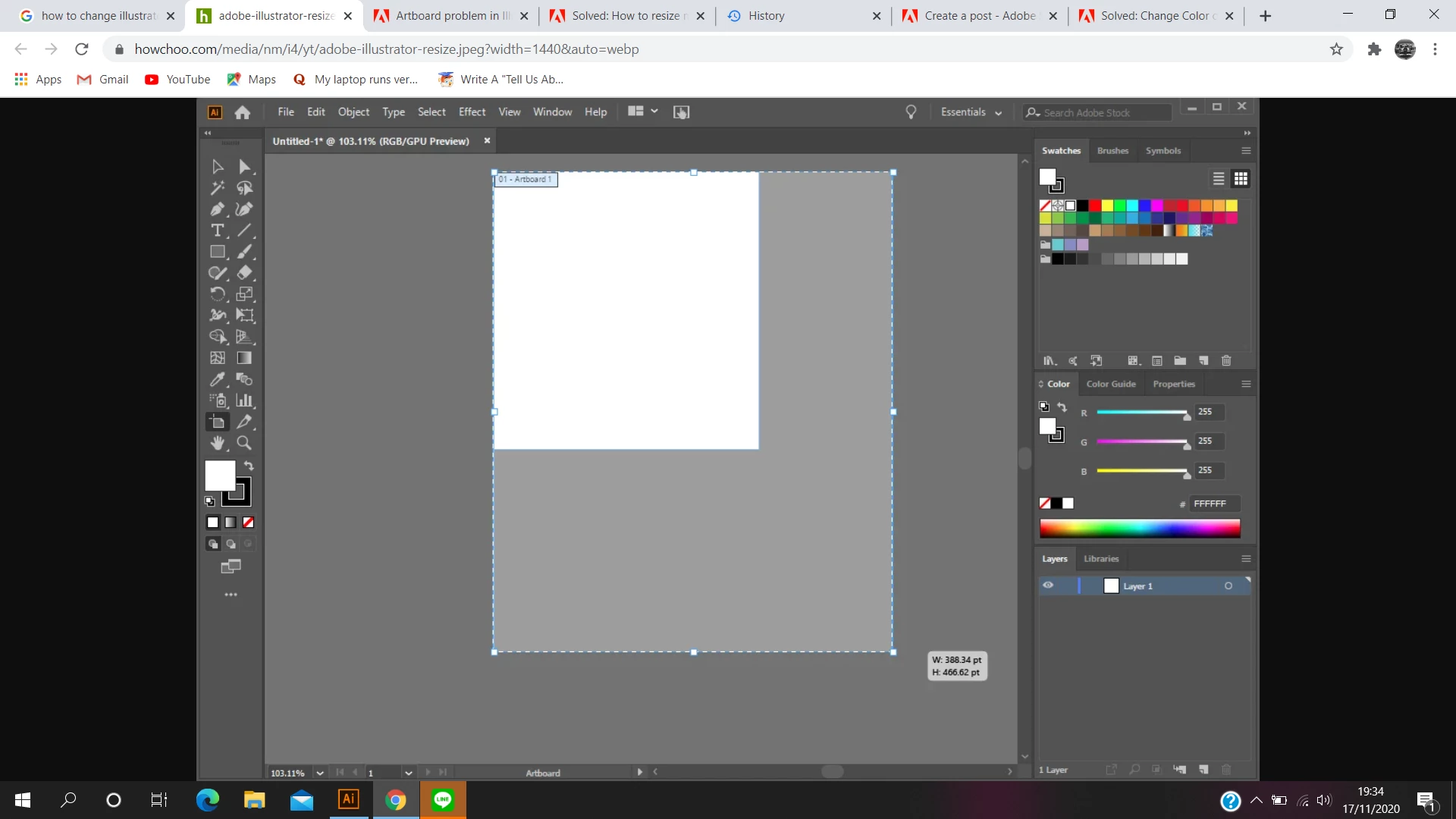The height and width of the screenshot is (819, 1456).
Task: Open the Essentials workspace dropdown
Action: click(x=971, y=112)
